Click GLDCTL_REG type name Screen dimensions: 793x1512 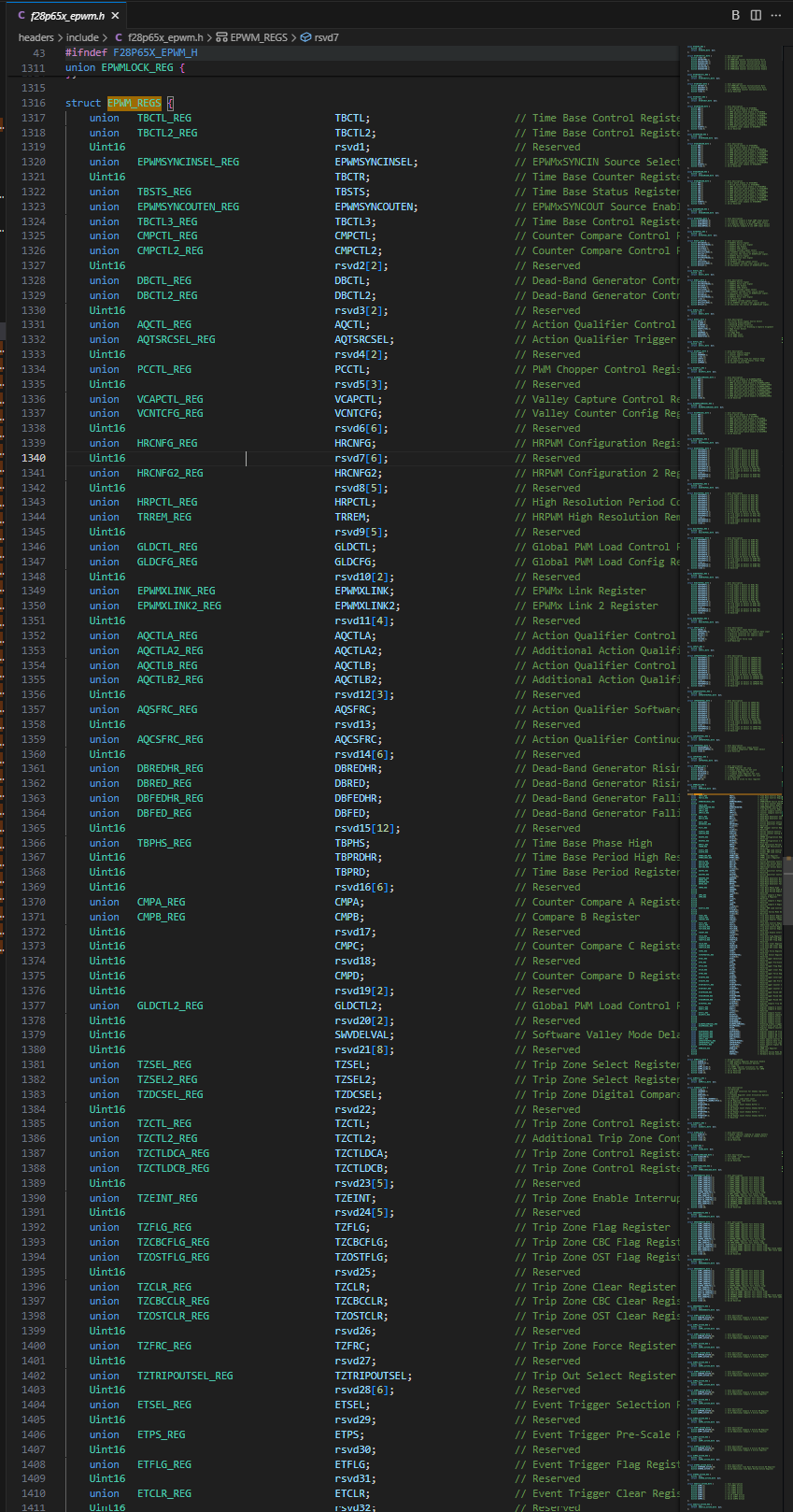click(x=167, y=547)
